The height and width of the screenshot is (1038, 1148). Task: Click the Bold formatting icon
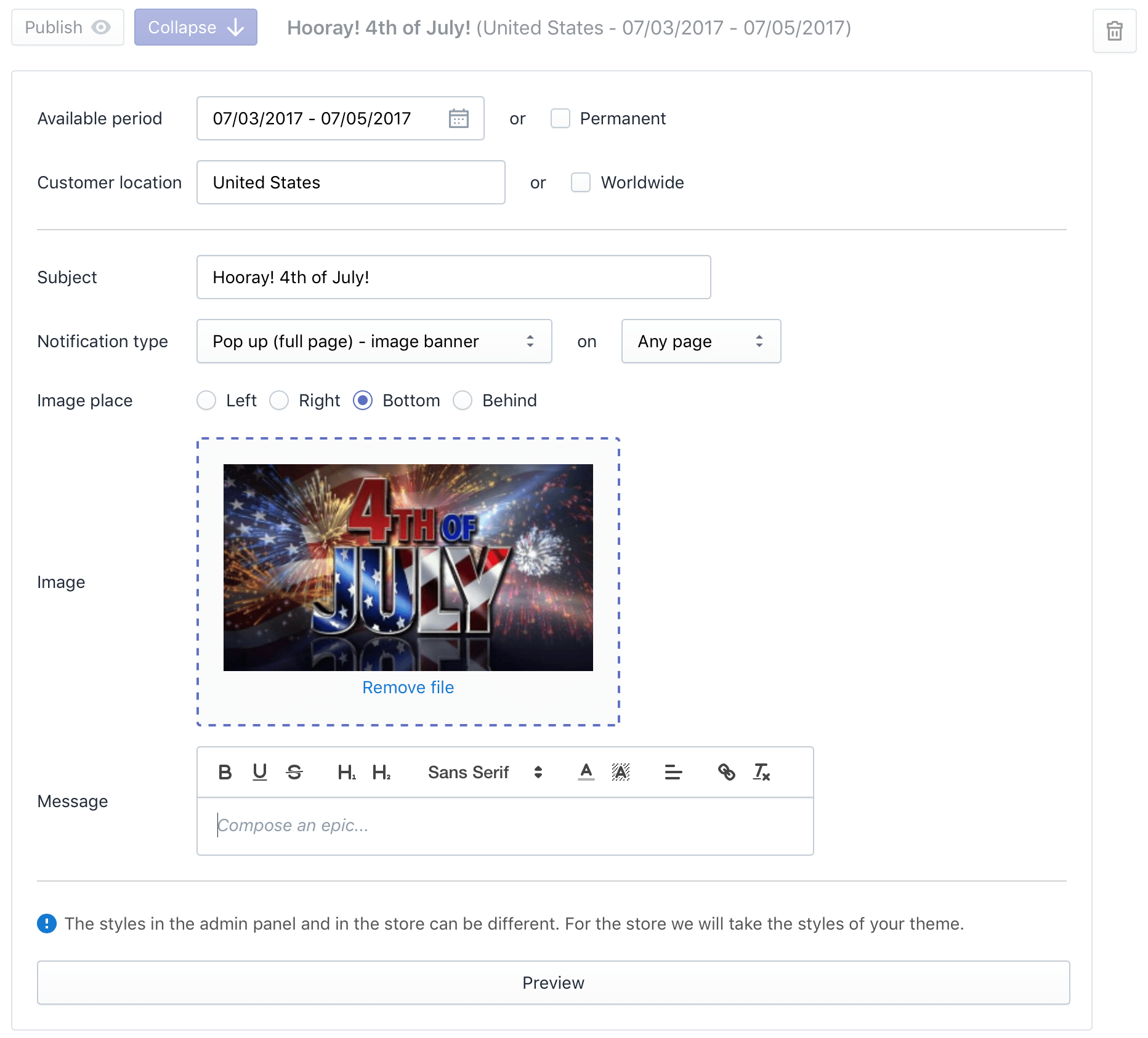pos(225,772)
